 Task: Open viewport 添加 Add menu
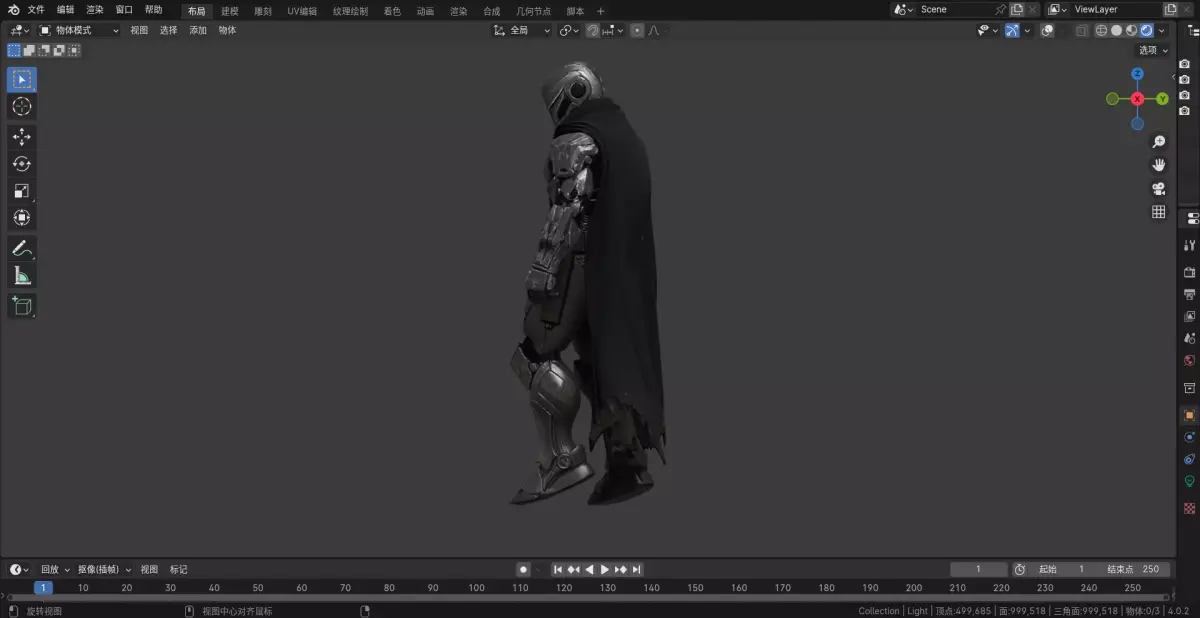pos(198,30)
